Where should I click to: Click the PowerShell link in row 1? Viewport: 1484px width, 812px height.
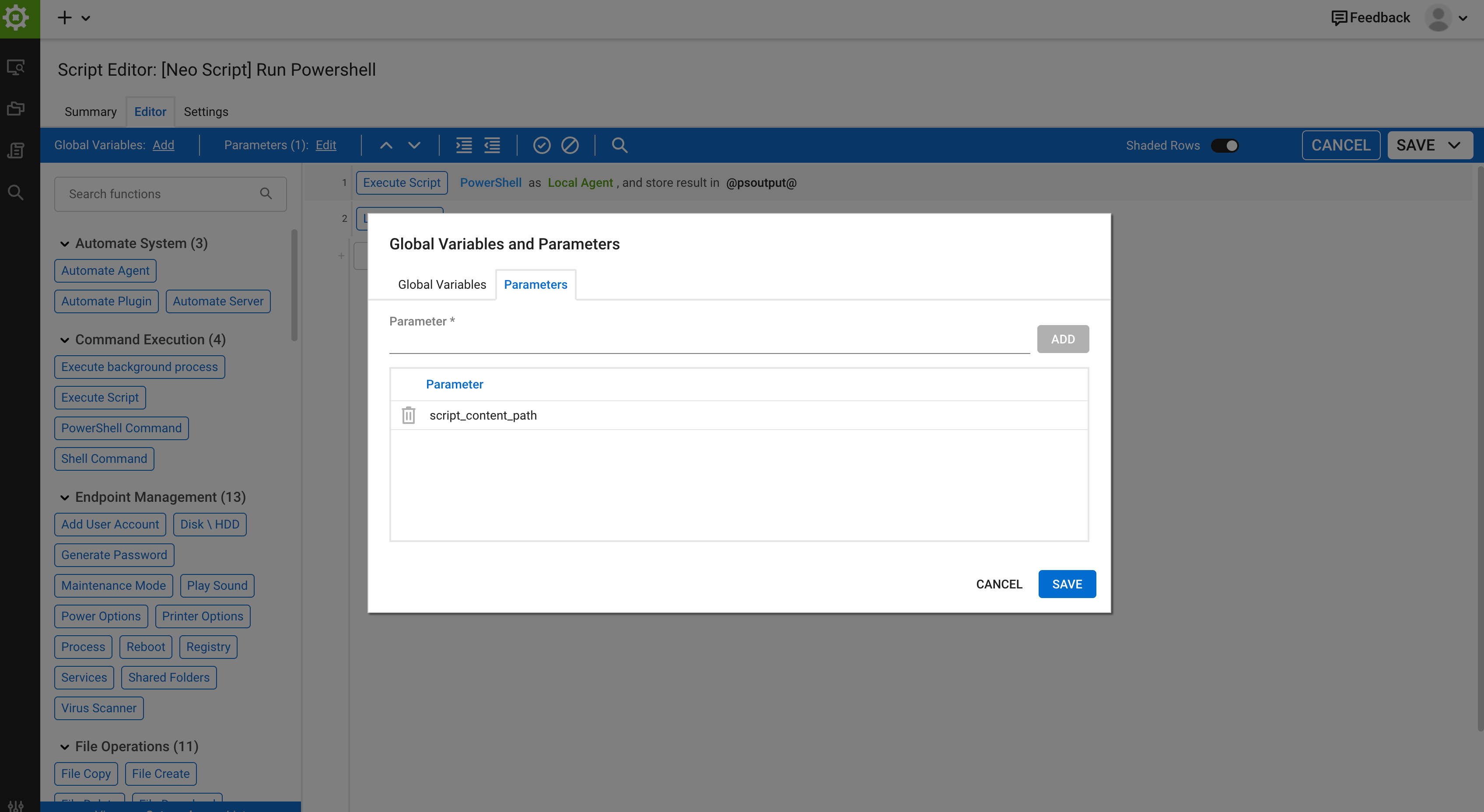point(490,182)
